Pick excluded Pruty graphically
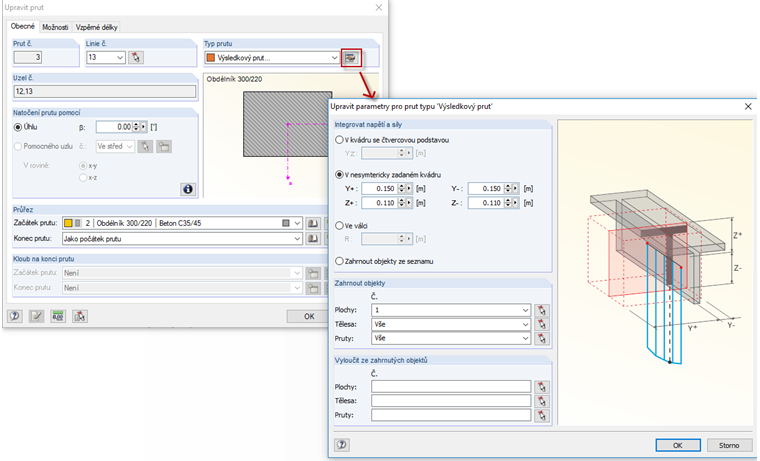This screenshot has height=461, width=760. (x=542, y=415)
